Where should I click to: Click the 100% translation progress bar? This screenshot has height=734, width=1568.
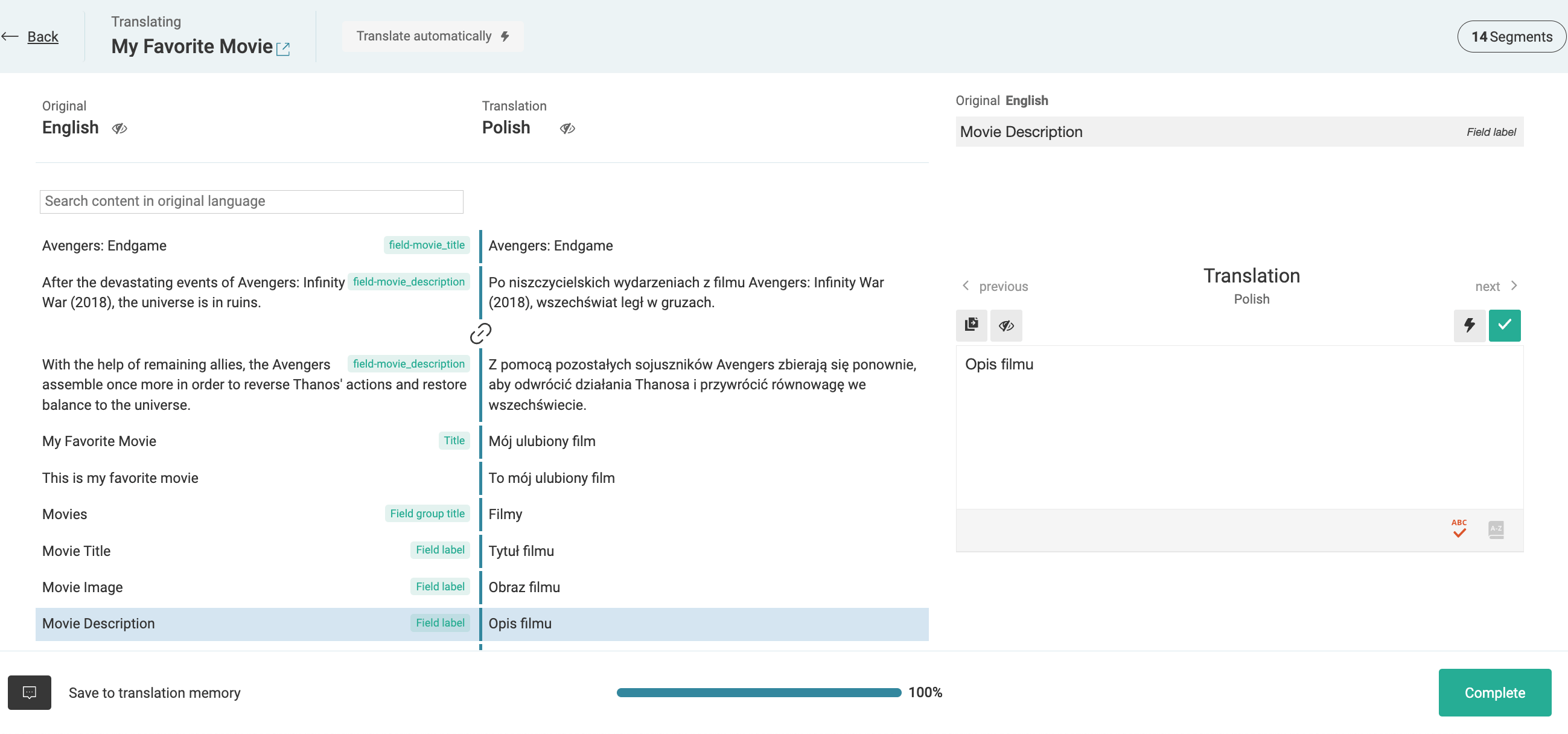758,692
